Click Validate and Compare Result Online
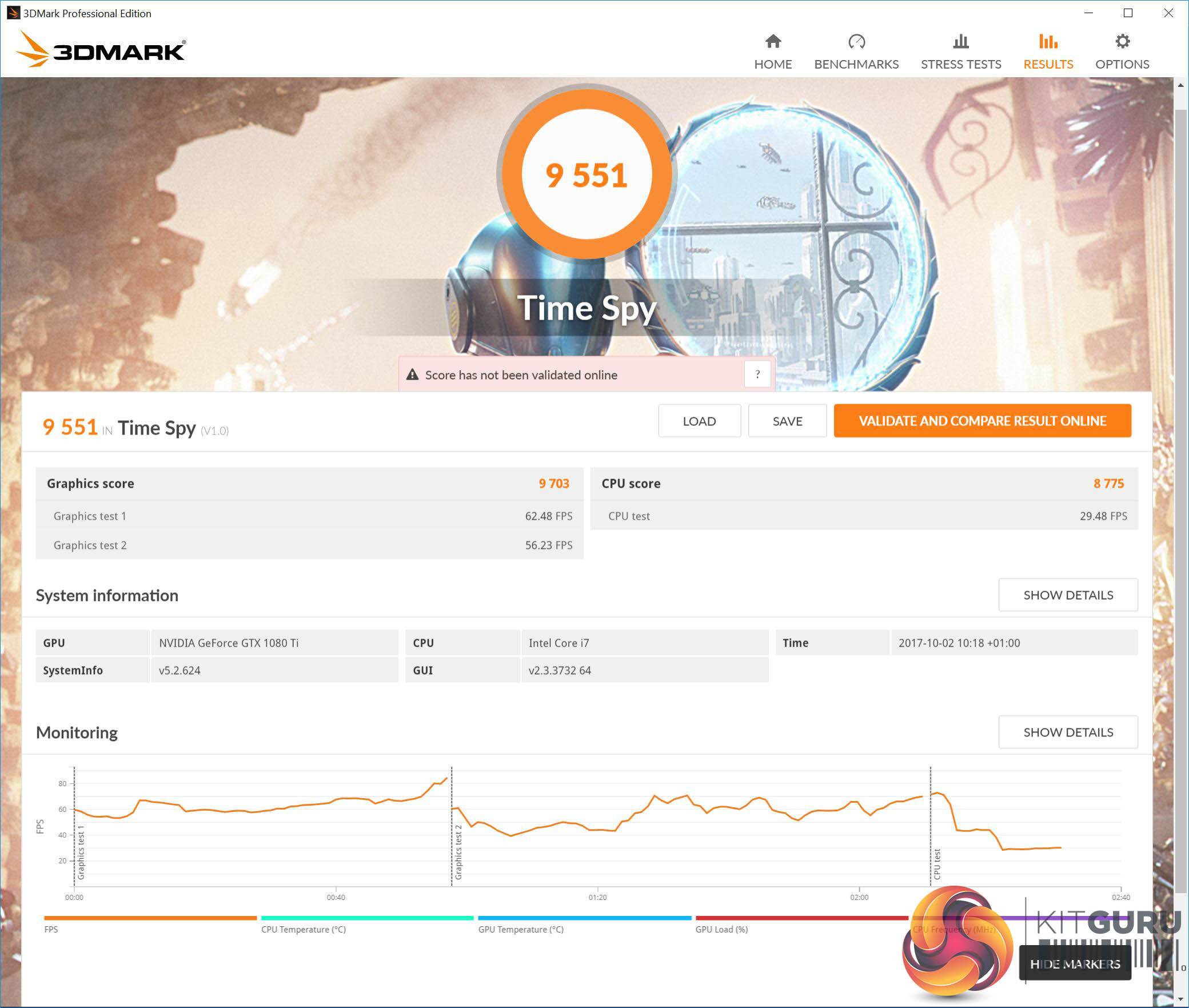 click(981, 421)
